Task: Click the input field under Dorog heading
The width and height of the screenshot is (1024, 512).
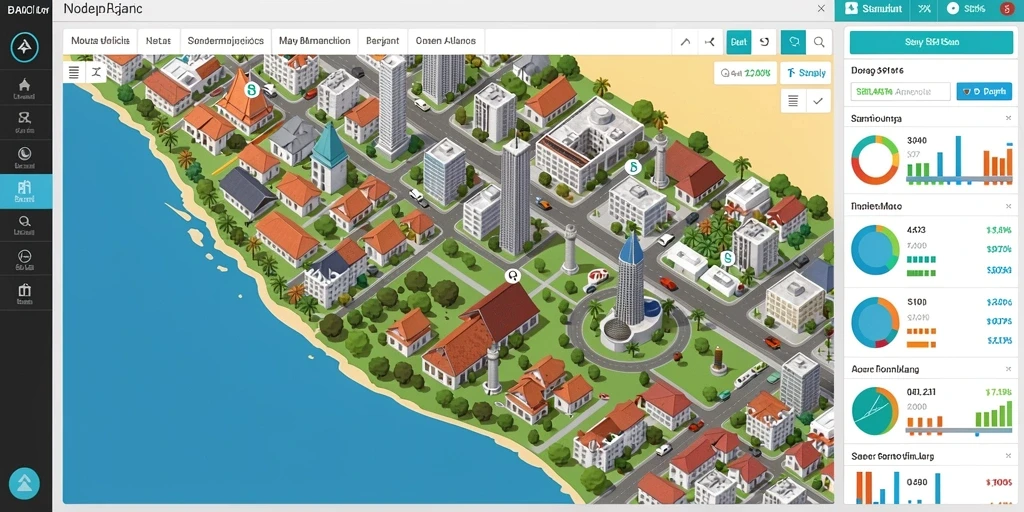Action: pos(901,91)
